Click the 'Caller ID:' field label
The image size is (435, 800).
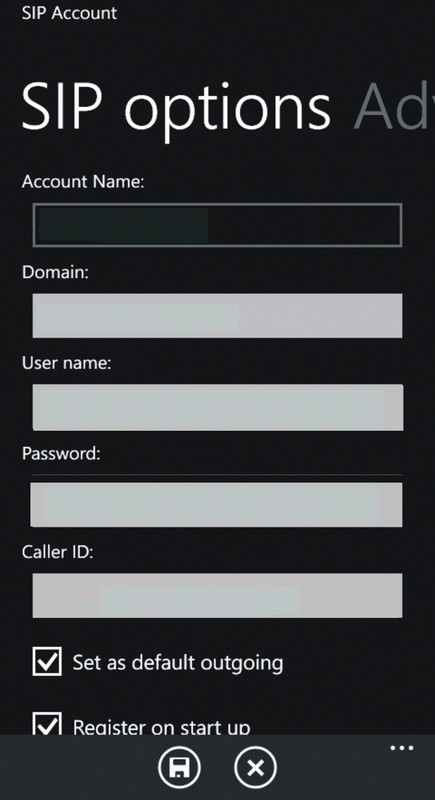click(x=58, y=552)
